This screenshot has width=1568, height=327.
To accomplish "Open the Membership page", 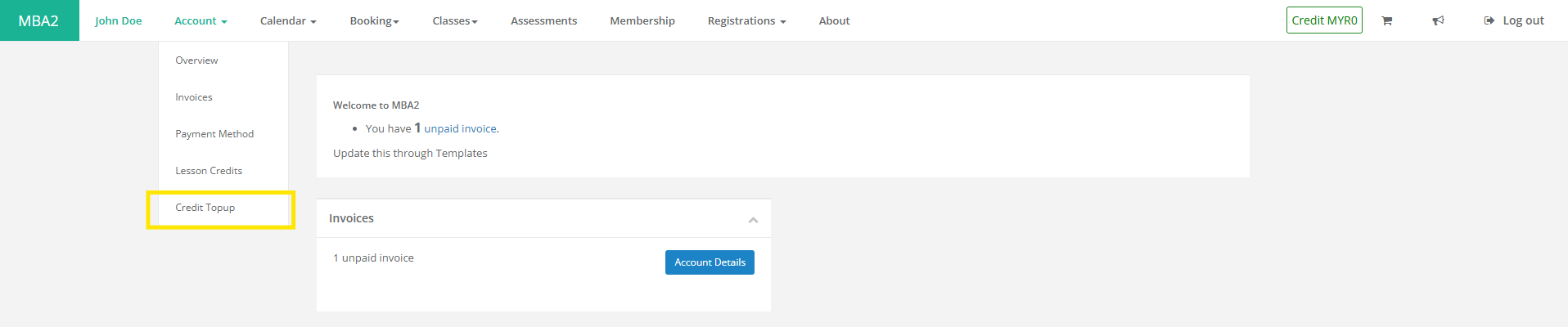I will [x=642, y=20].
